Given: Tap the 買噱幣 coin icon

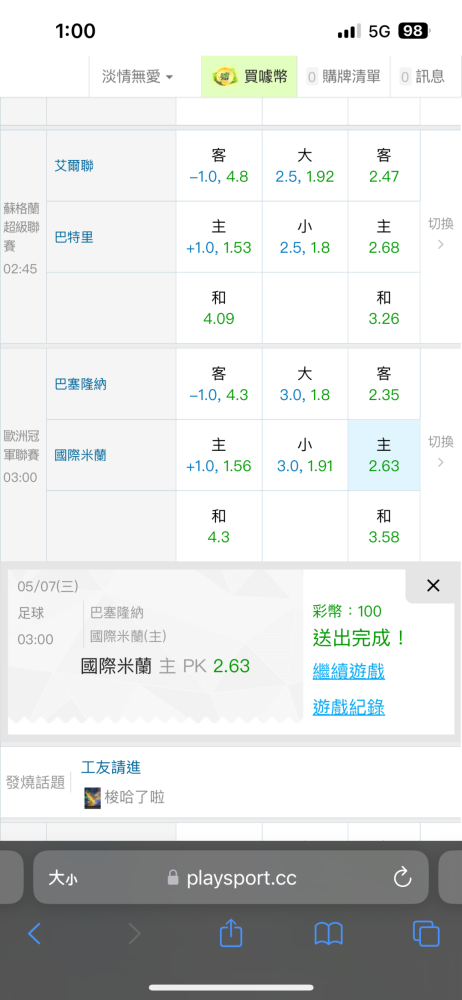Looking at the screenshot, I should tap(225, 77).
